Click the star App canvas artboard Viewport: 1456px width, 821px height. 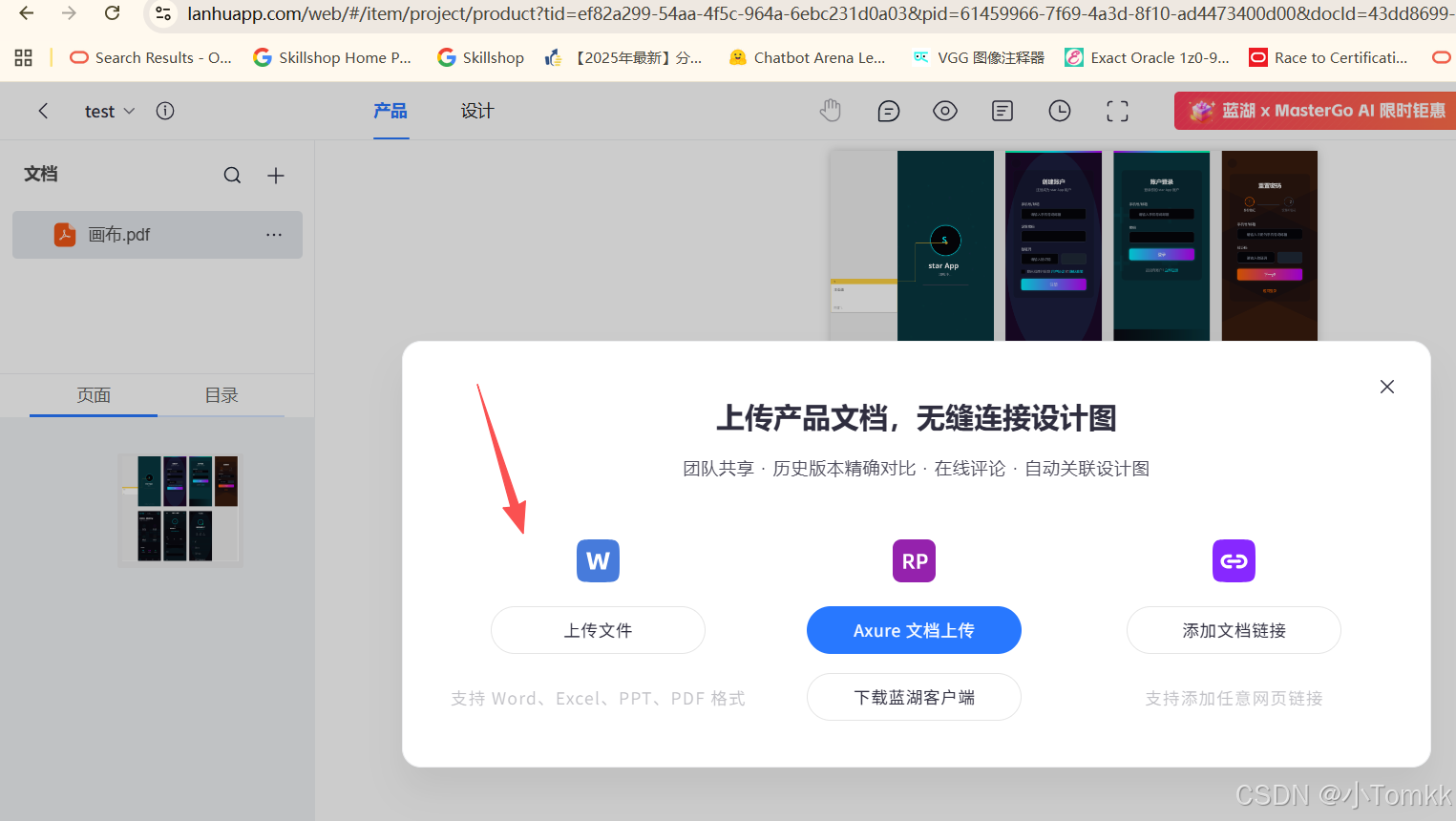point(945,245)
